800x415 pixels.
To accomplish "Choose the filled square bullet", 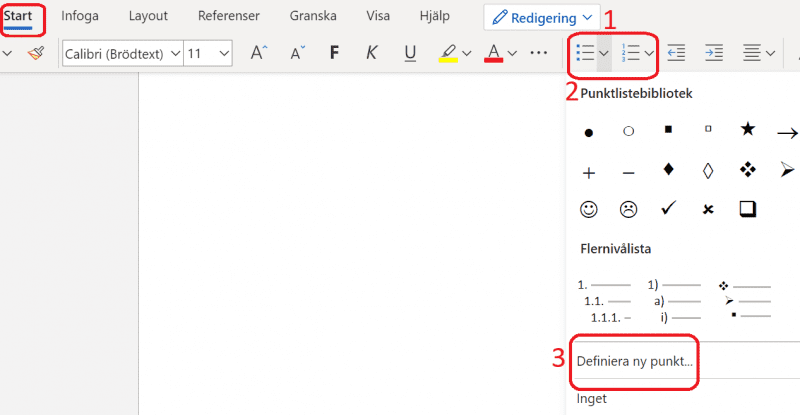I will (668, 130).
